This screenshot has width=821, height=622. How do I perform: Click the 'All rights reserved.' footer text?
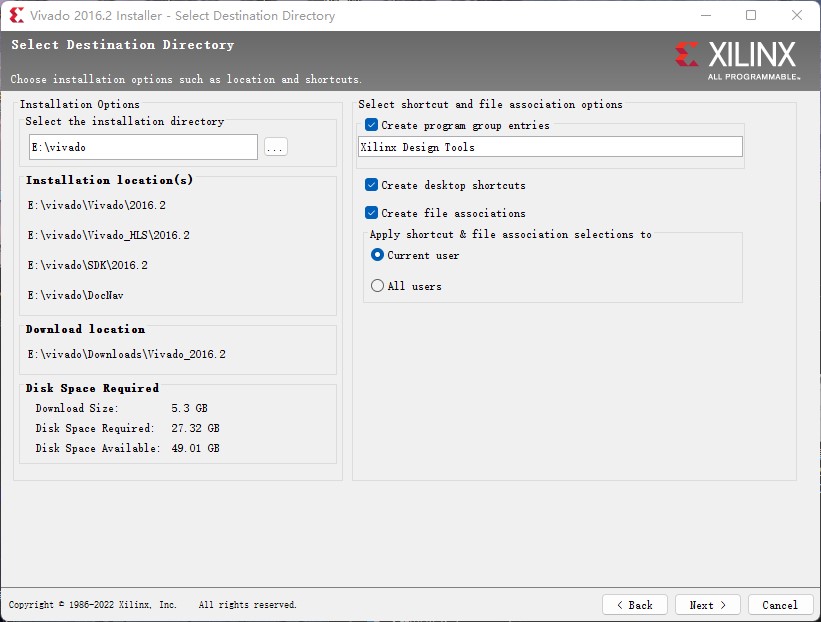coord(248,605)
